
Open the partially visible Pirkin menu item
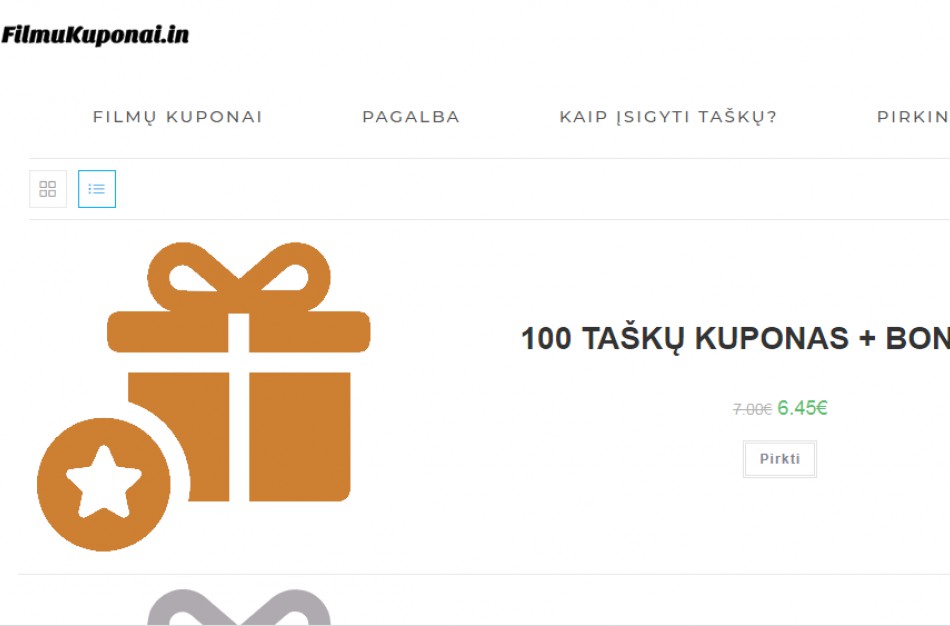point(913,117)
